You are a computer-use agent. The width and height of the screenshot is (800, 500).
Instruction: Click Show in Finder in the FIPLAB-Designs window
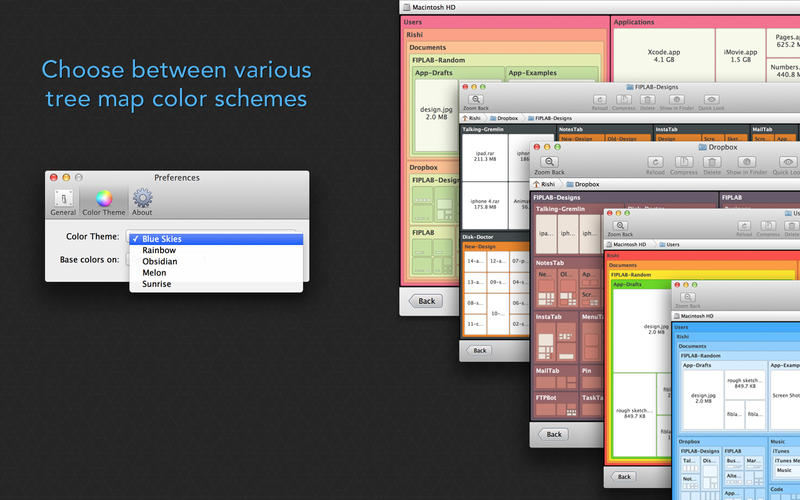(677, 102)
